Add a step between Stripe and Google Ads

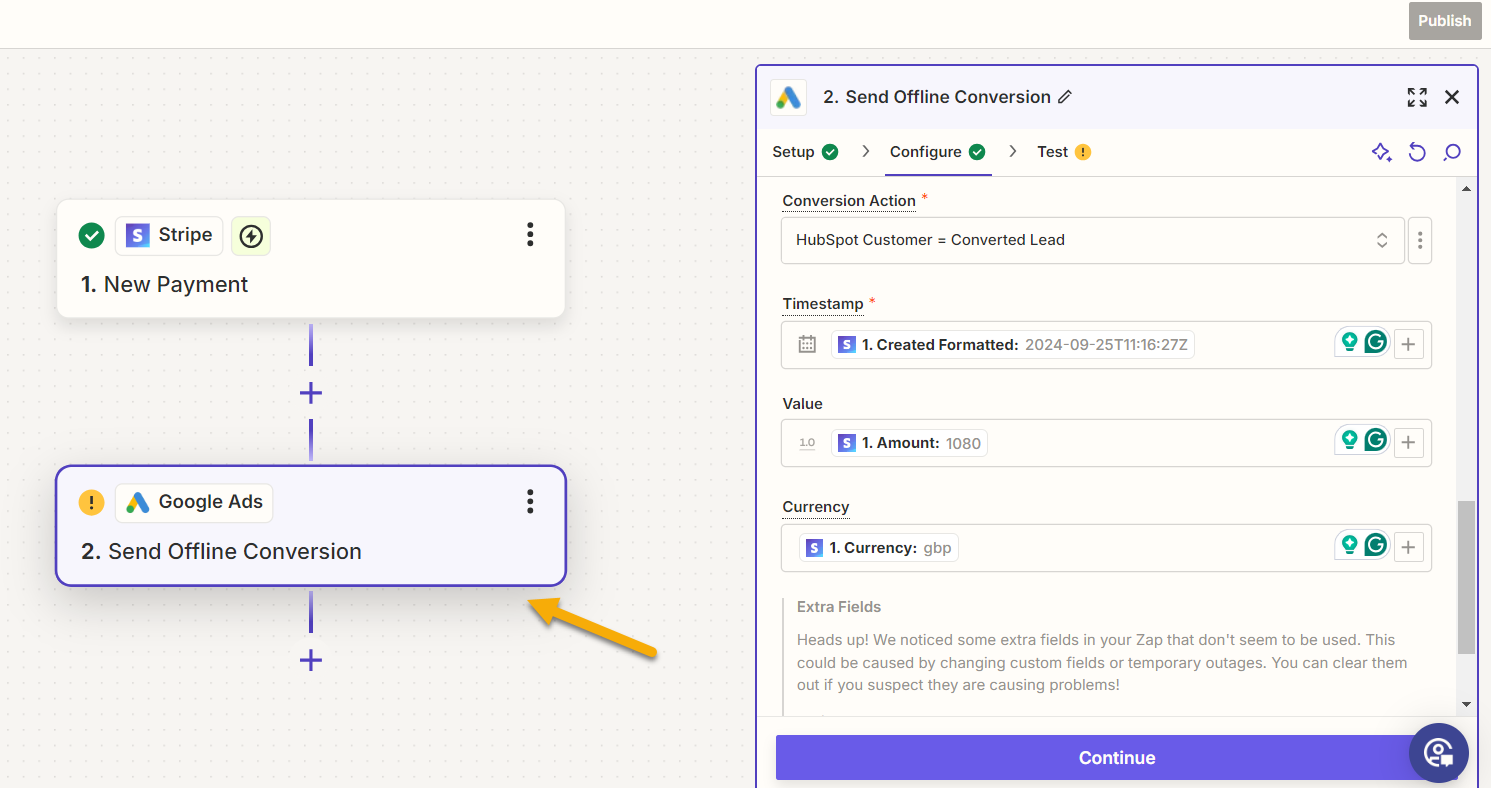(x=311, y=393)
